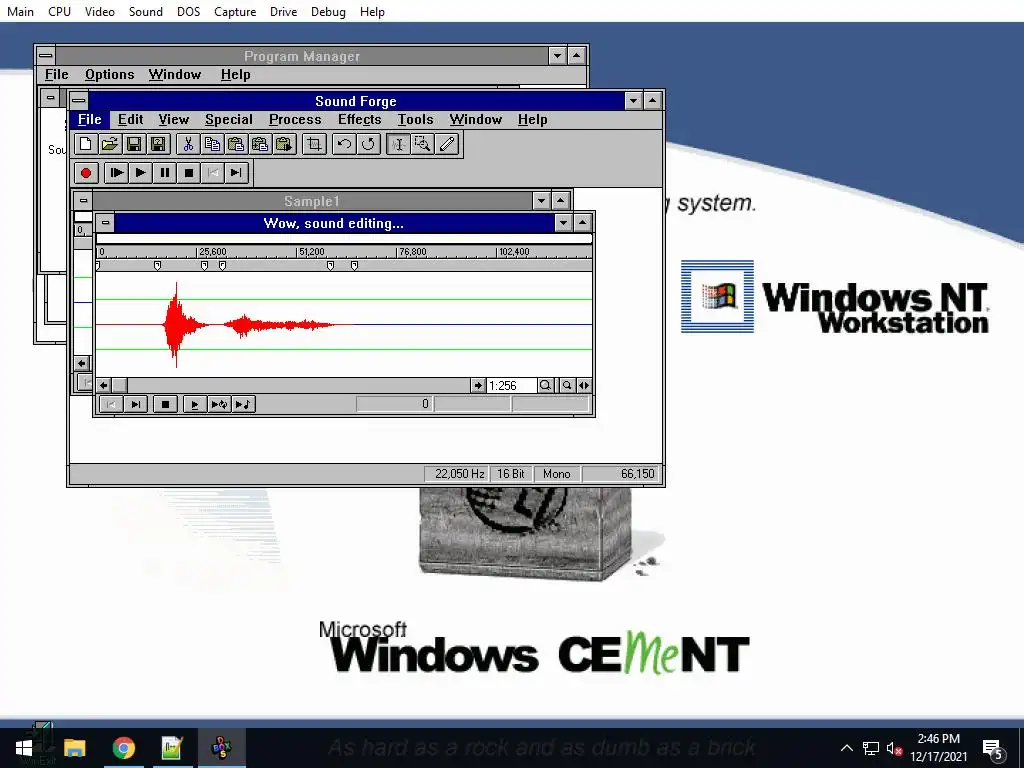
Task: Open a file using the folder icon
Action: pos(110,144)
